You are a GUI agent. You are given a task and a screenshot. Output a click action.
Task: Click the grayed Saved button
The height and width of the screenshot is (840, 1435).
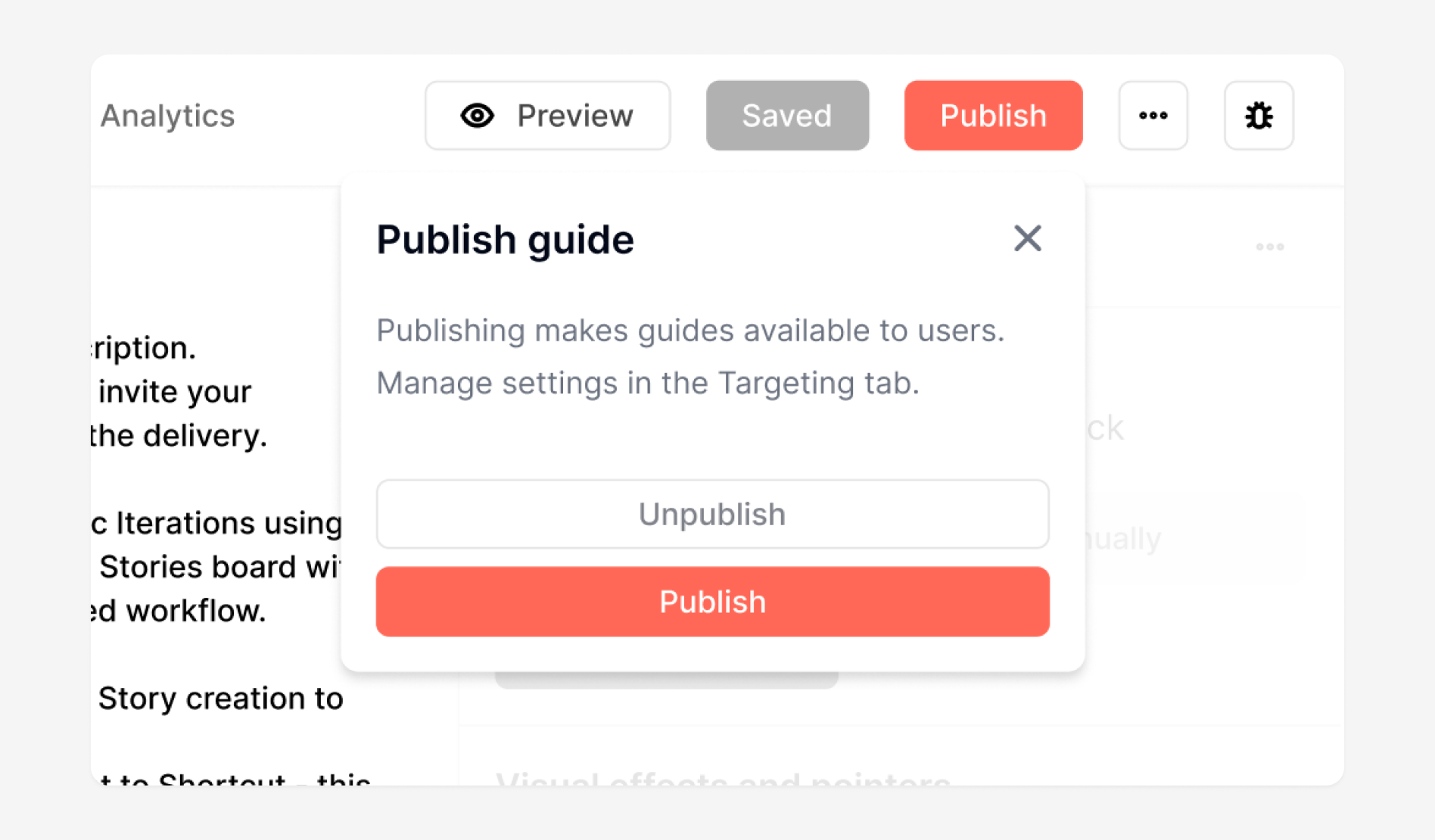[787, 115]
